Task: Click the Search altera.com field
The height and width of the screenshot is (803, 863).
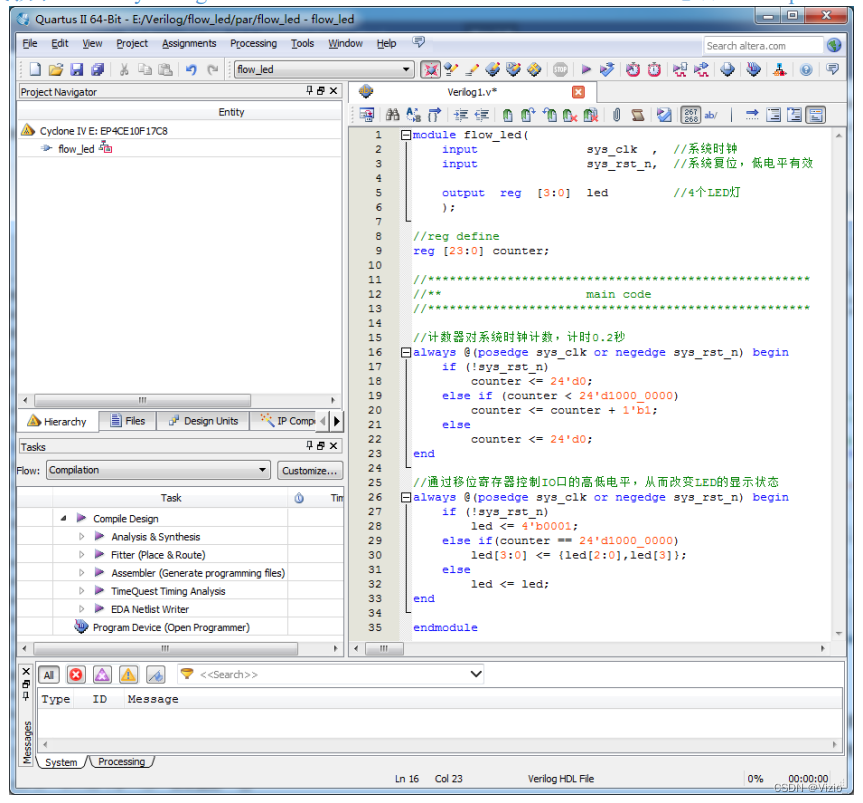Action: point(762,45)
